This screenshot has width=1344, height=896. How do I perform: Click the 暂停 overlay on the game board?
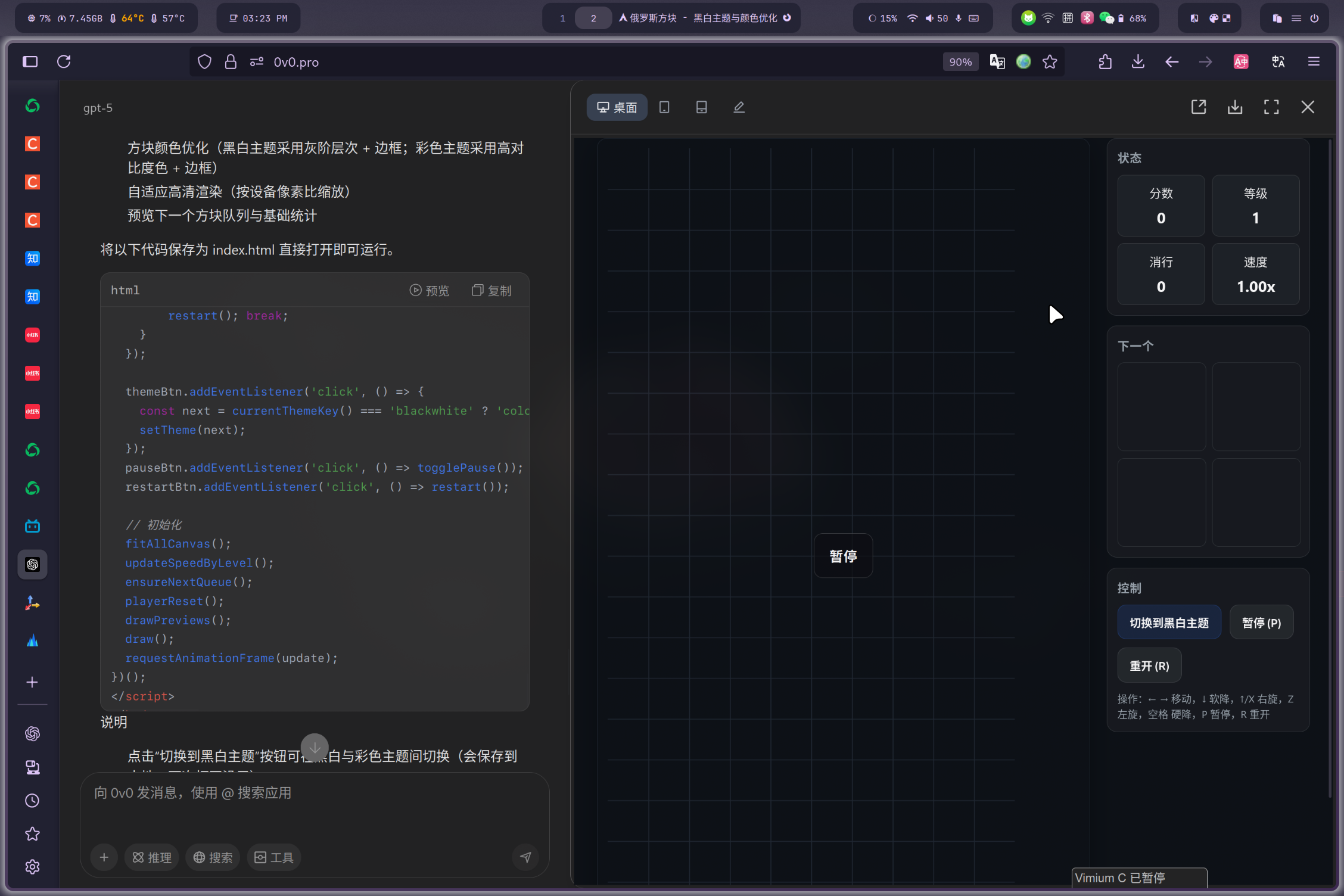point(843,556)
